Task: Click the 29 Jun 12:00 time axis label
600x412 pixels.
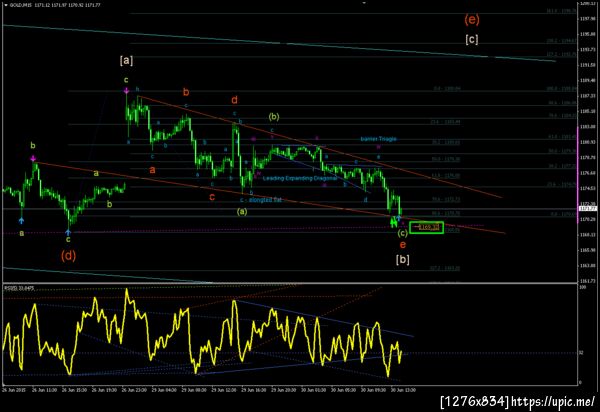Action: click(223, 390)
